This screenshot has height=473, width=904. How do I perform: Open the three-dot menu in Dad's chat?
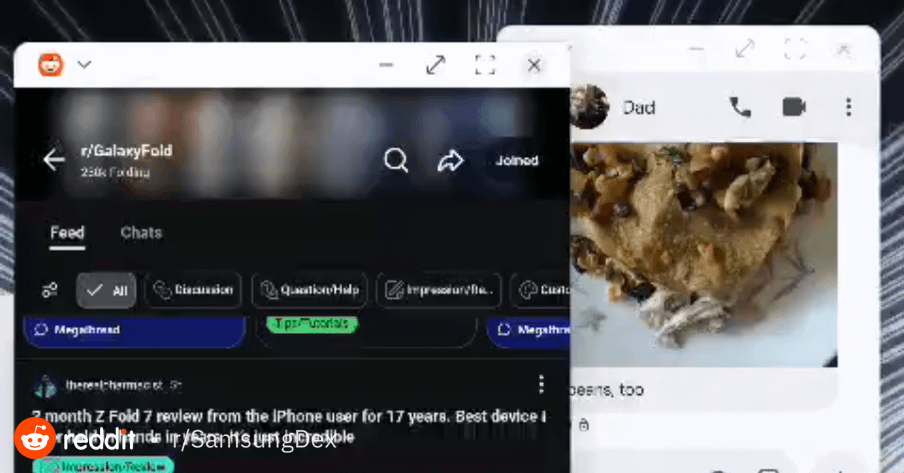click(x=848, y=107)
